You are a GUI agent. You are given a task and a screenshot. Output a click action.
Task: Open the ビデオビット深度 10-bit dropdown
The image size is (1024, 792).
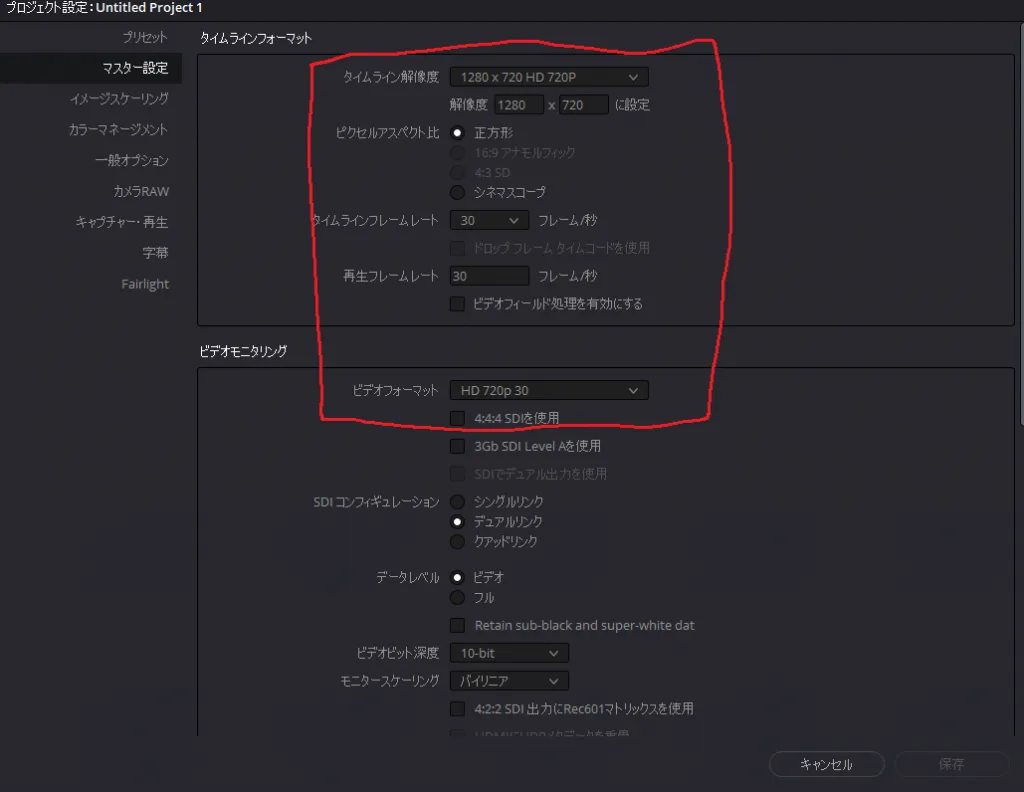[x=508, y=653]
